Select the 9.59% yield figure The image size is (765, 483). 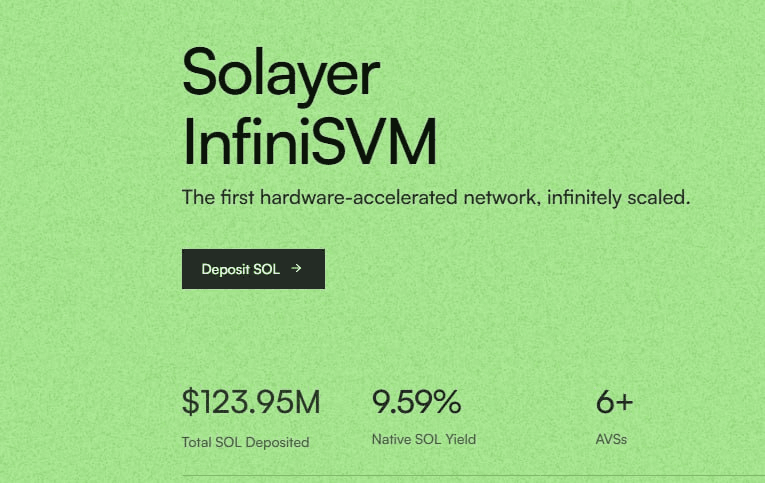pyautogui.click(x=416, y=403)
